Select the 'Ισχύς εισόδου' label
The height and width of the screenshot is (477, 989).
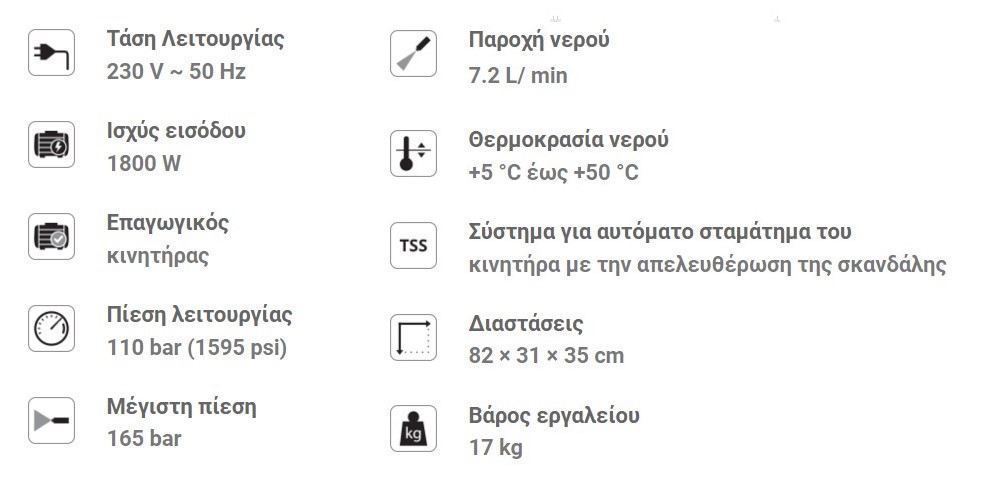coord(176,131)
